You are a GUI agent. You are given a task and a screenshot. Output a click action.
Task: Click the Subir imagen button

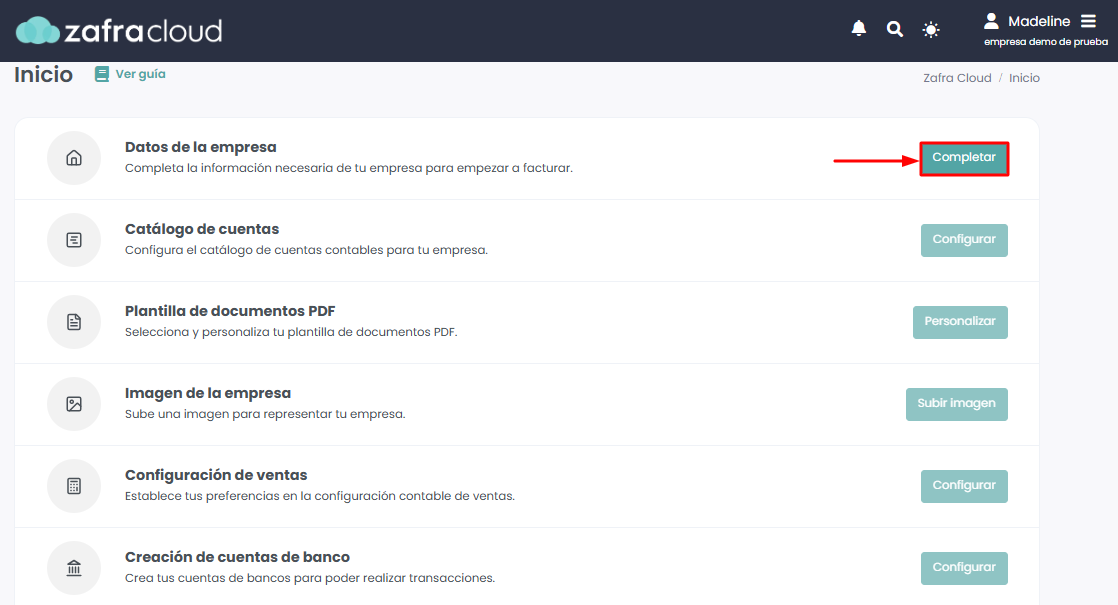tap(956, 404)
